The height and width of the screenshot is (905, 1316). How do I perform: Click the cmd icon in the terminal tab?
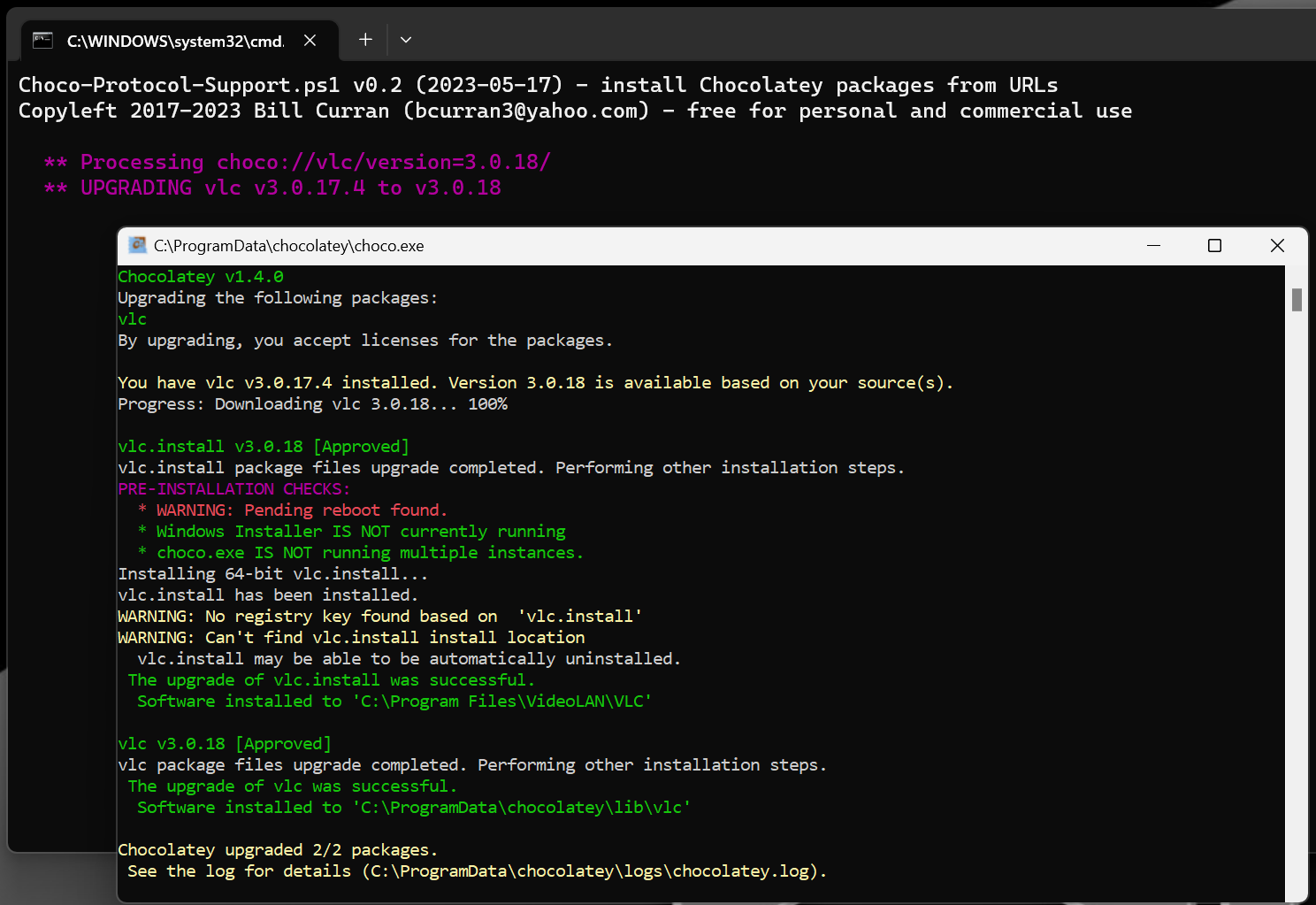[x=42, y=40]
